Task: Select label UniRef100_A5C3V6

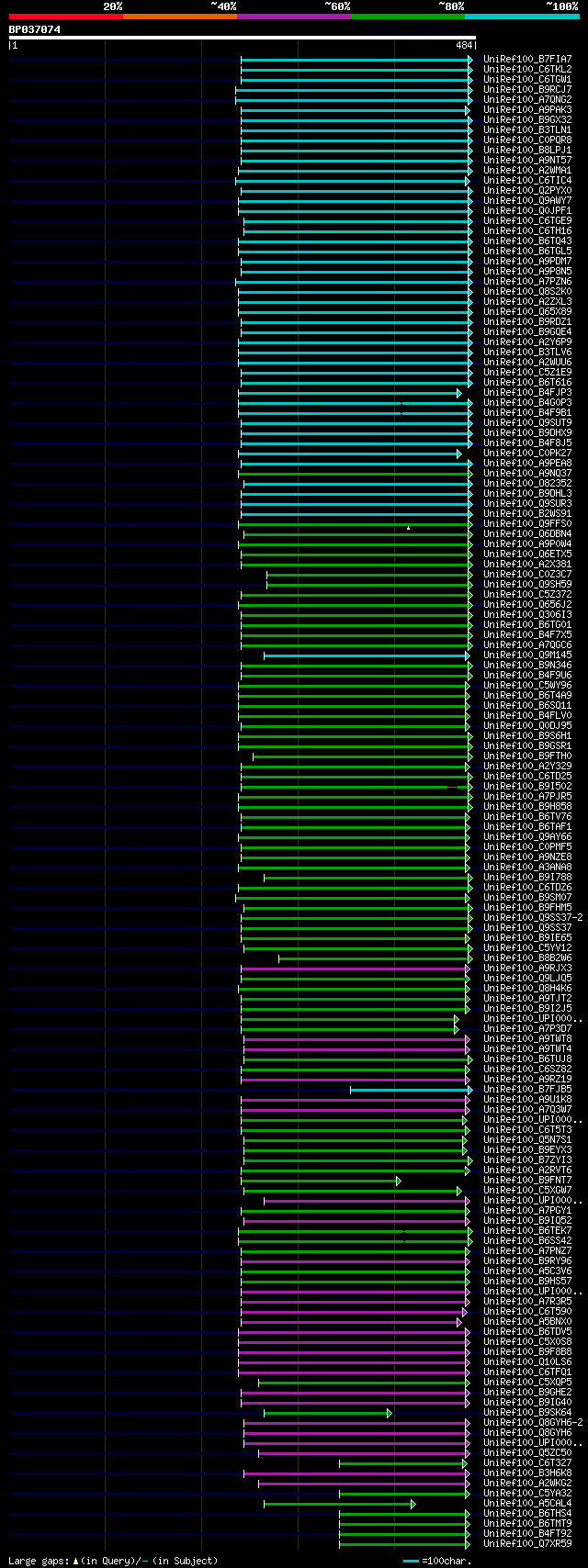Action: pos(527,1271)
